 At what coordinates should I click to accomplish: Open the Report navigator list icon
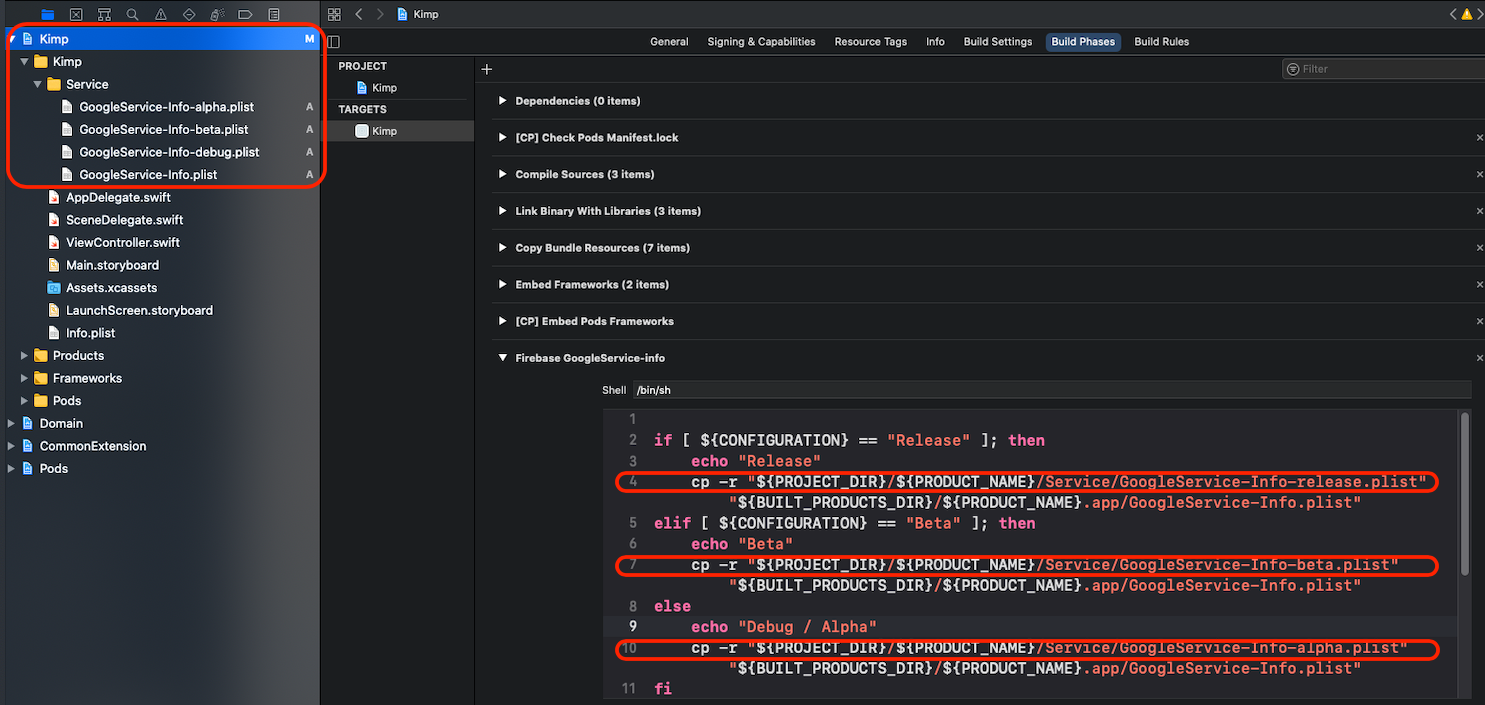point(274,15)
